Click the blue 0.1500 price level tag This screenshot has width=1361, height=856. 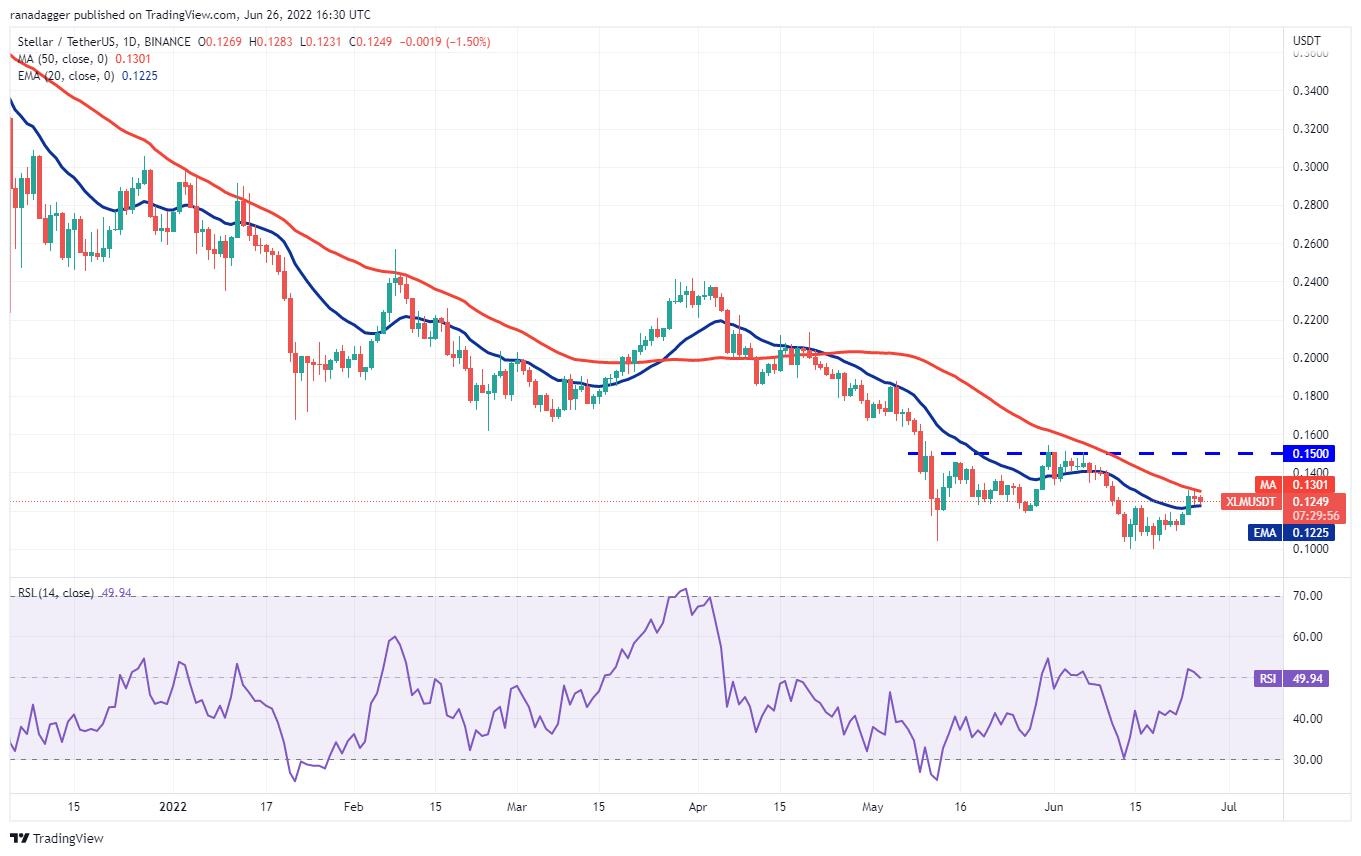click(1311, 454)
